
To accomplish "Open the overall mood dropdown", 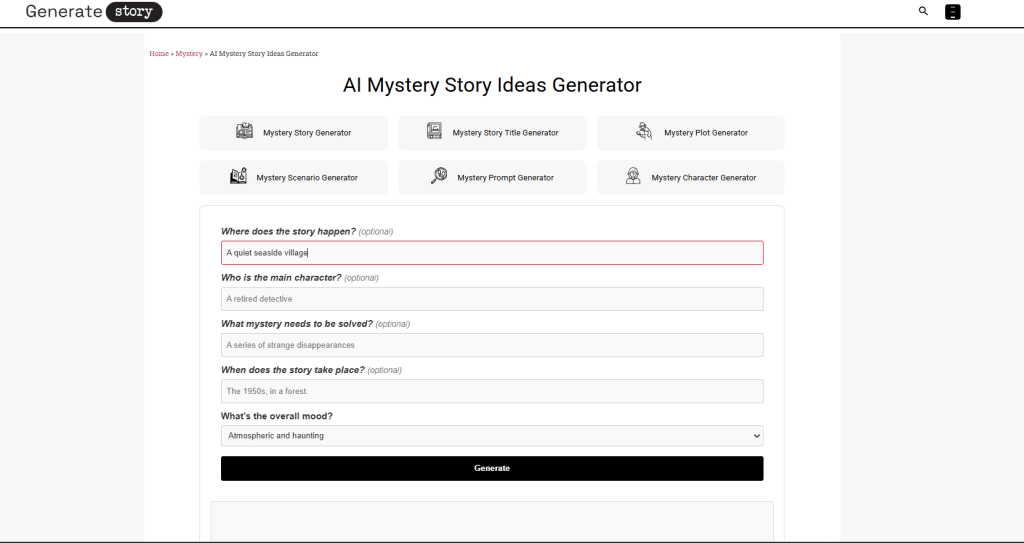I will tap(491, 436).
